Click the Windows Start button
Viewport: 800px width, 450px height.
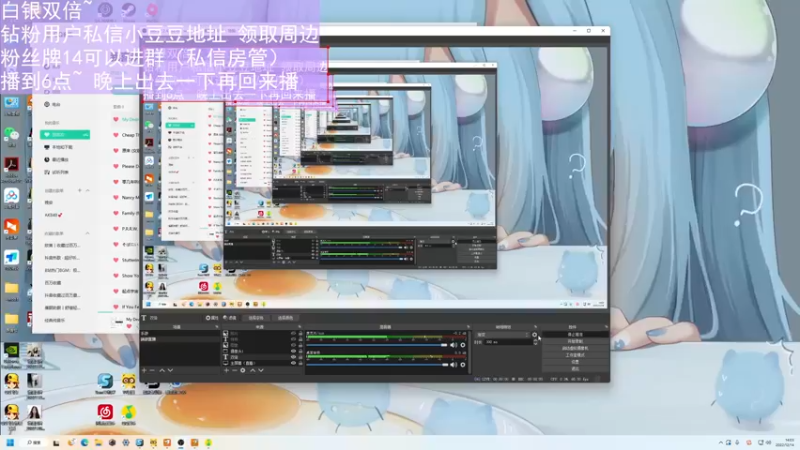(x=10, y=442)
